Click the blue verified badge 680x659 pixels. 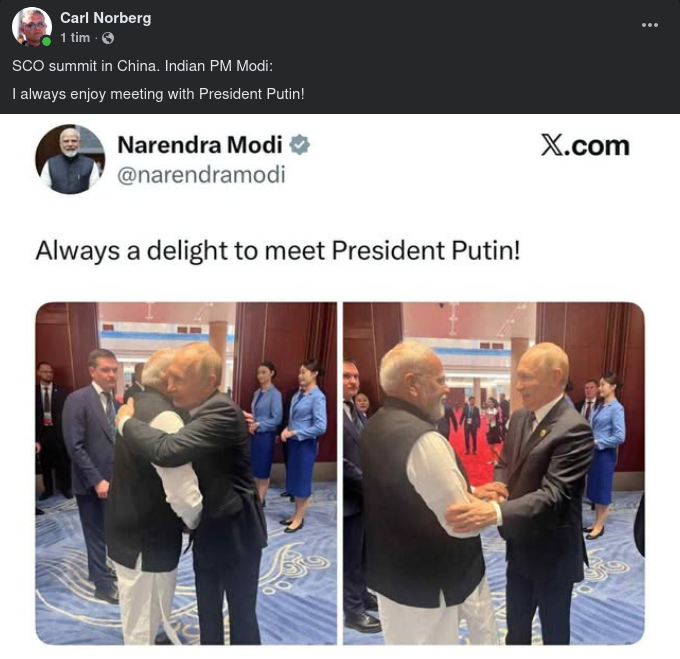click(x=299, y=145)
